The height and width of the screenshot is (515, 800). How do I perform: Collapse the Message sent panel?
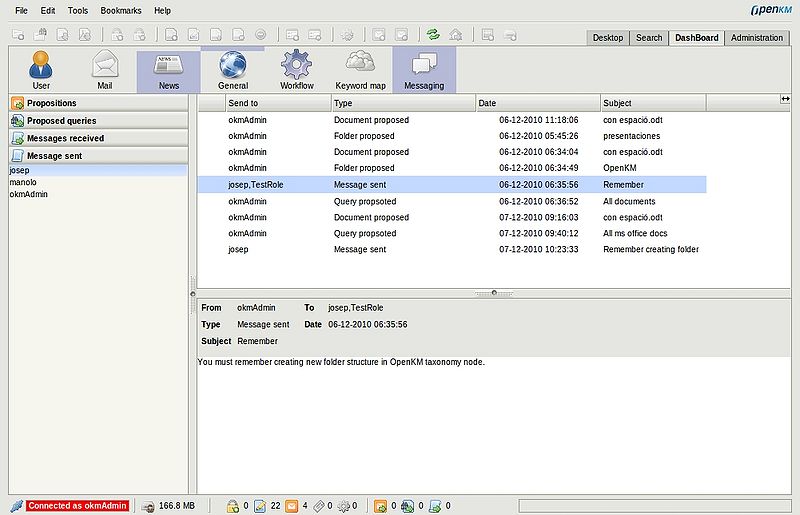tap(98, 156)
